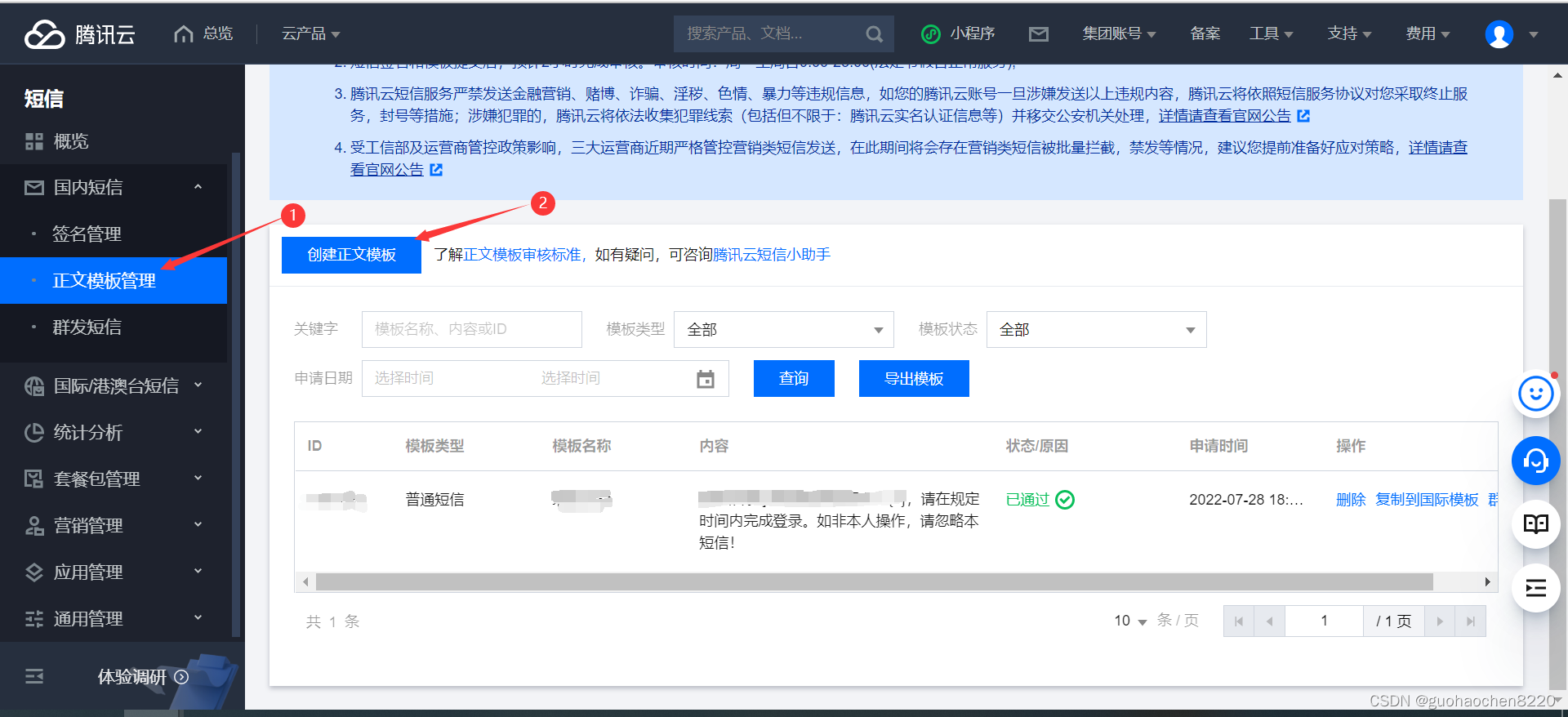Open 签名管理 in sidebar
Screen dimensions: 1568x717
click(87, 234)
